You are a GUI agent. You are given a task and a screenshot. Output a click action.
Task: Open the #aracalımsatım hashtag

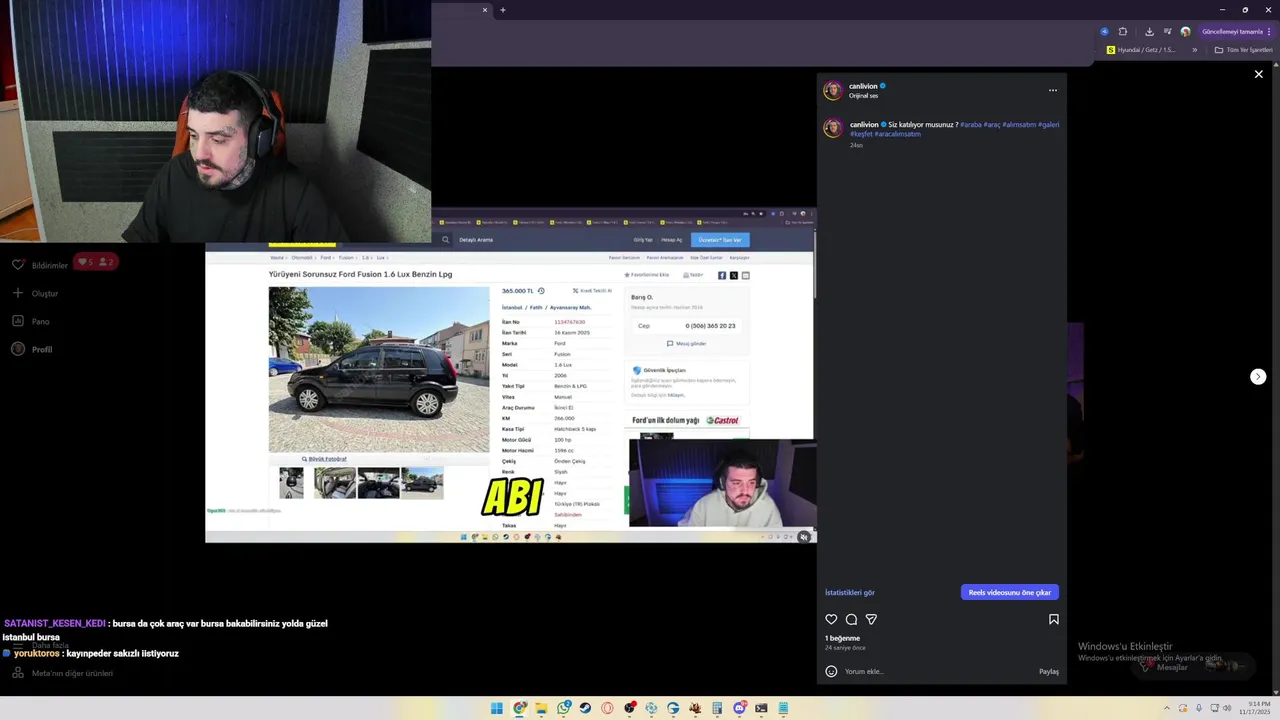coord(897,134)
